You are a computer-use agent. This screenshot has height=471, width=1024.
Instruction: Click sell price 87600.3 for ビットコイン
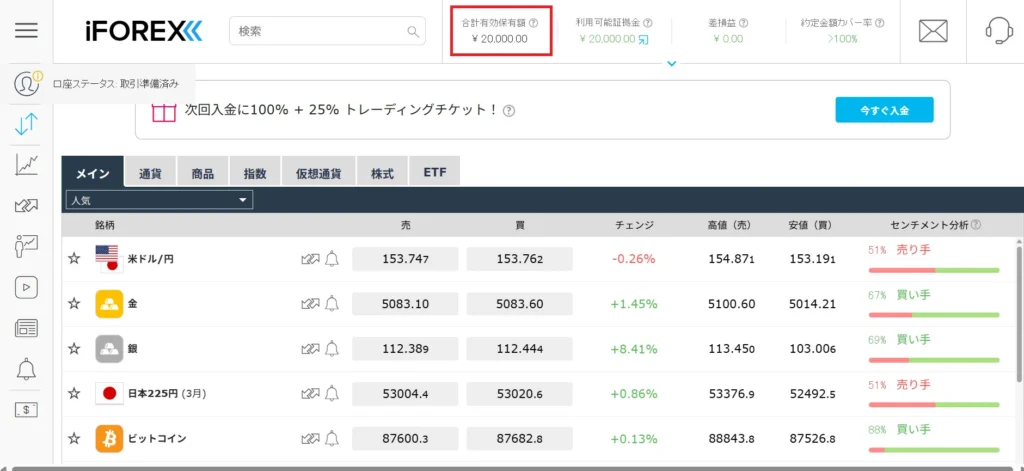pos(406,439)
